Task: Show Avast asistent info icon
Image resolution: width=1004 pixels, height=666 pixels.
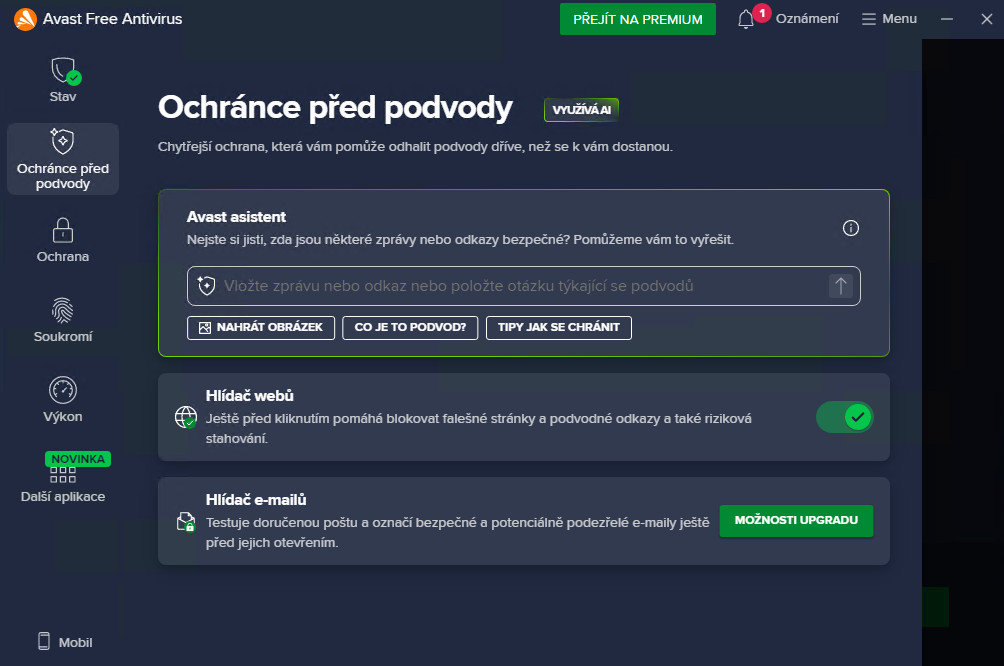Action: pos(850,228)
